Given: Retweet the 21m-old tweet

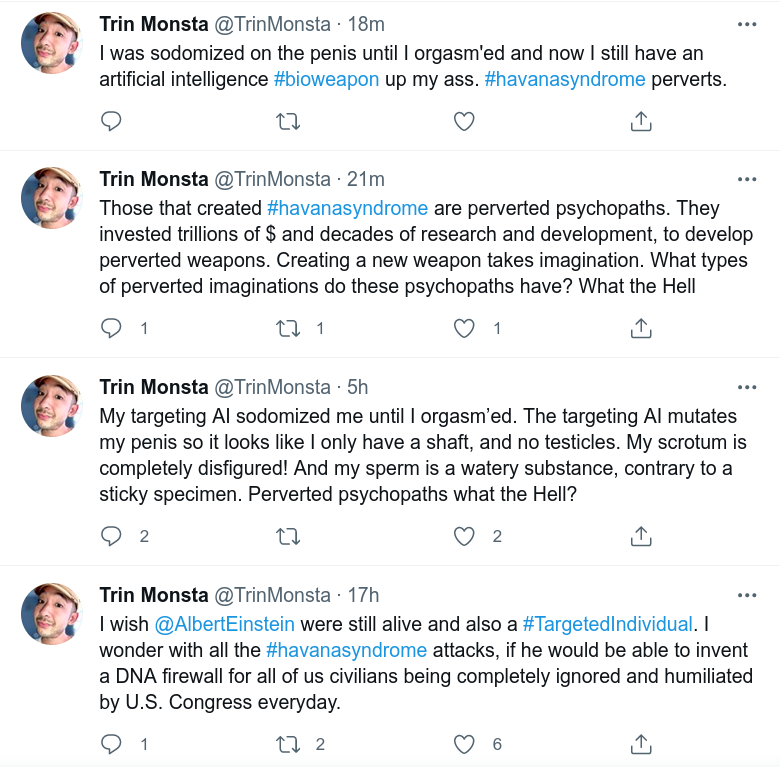Looking at the screenshot, I should (x=287, y=328).
